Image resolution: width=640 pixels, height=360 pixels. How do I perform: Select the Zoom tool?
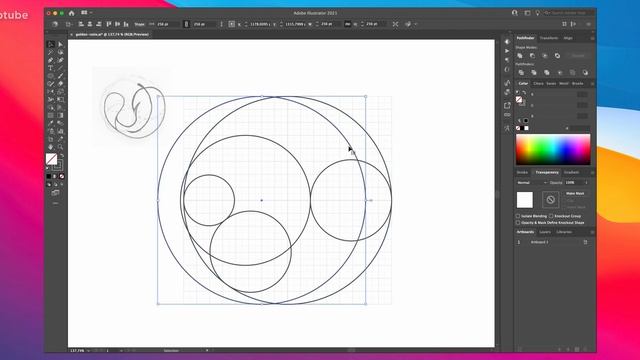coord(60,147)
